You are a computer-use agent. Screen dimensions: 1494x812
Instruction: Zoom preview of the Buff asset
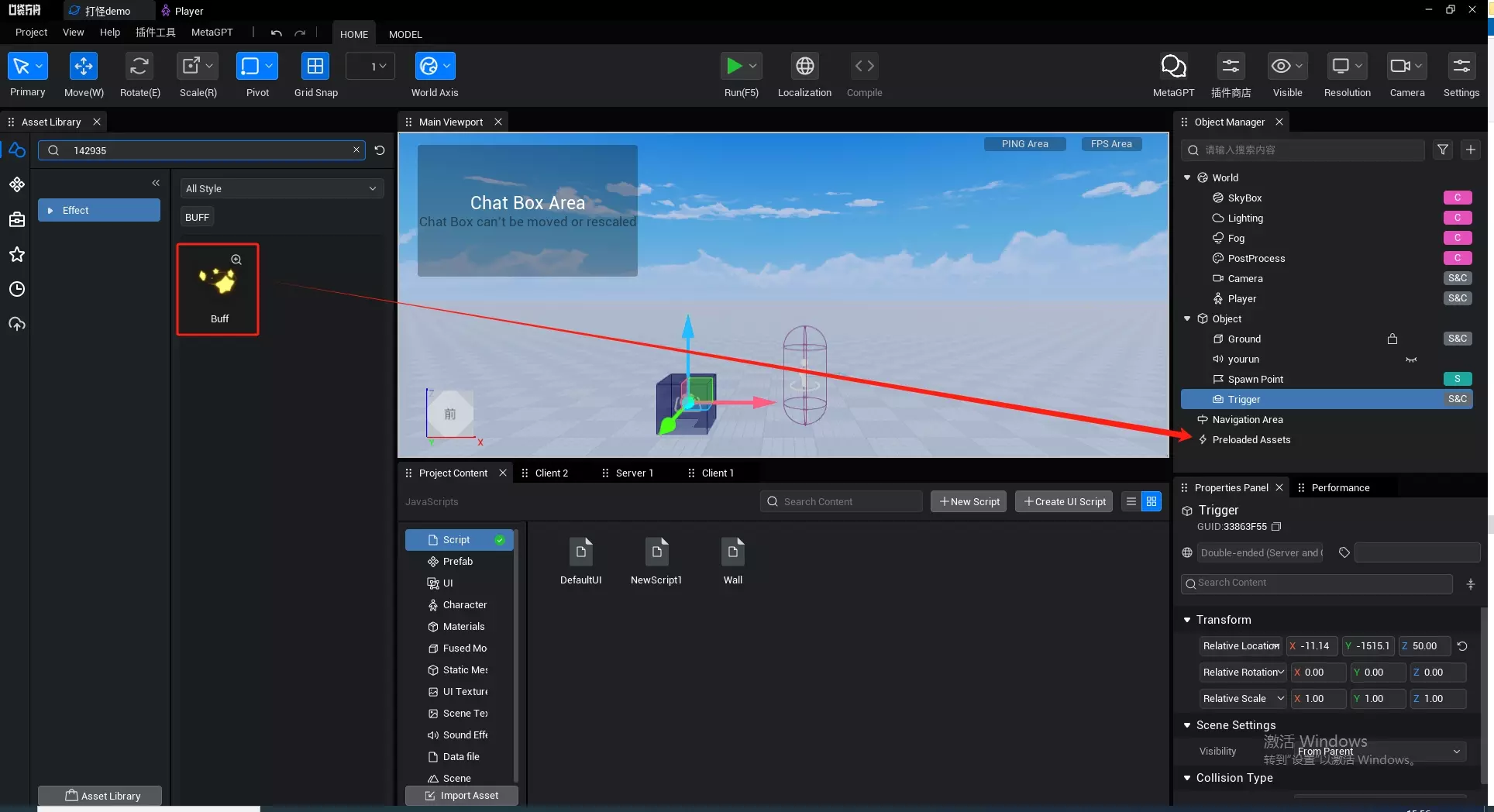236,260
